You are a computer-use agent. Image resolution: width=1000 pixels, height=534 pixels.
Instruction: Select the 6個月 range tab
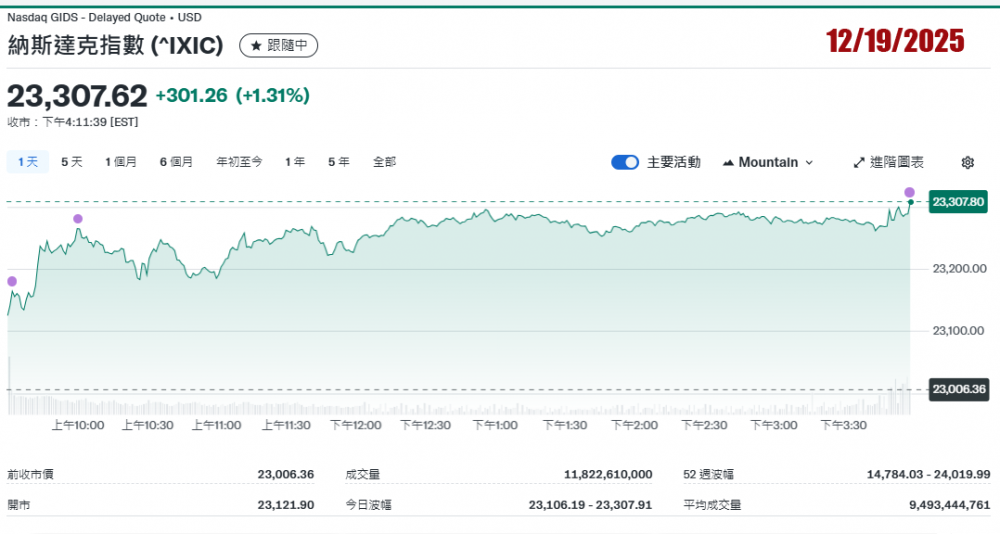point(176,162)
